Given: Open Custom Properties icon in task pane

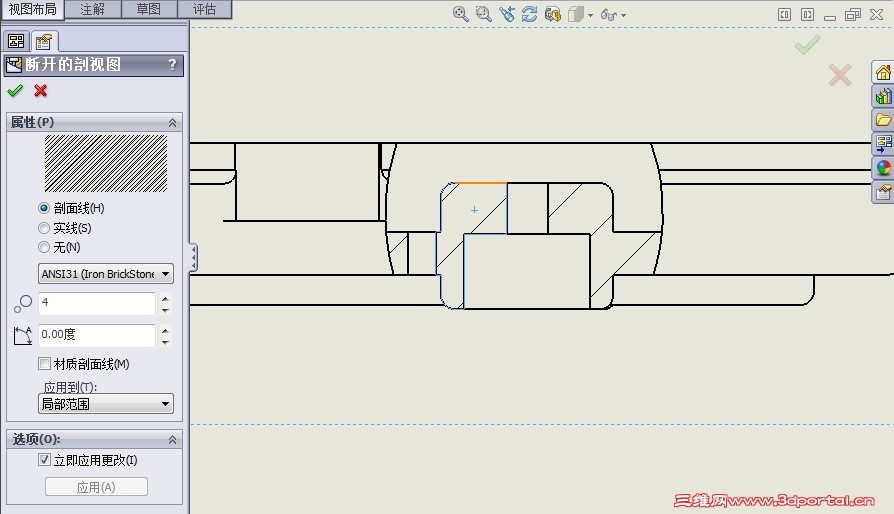Looking at the screenshot, I should click(883, 192).
